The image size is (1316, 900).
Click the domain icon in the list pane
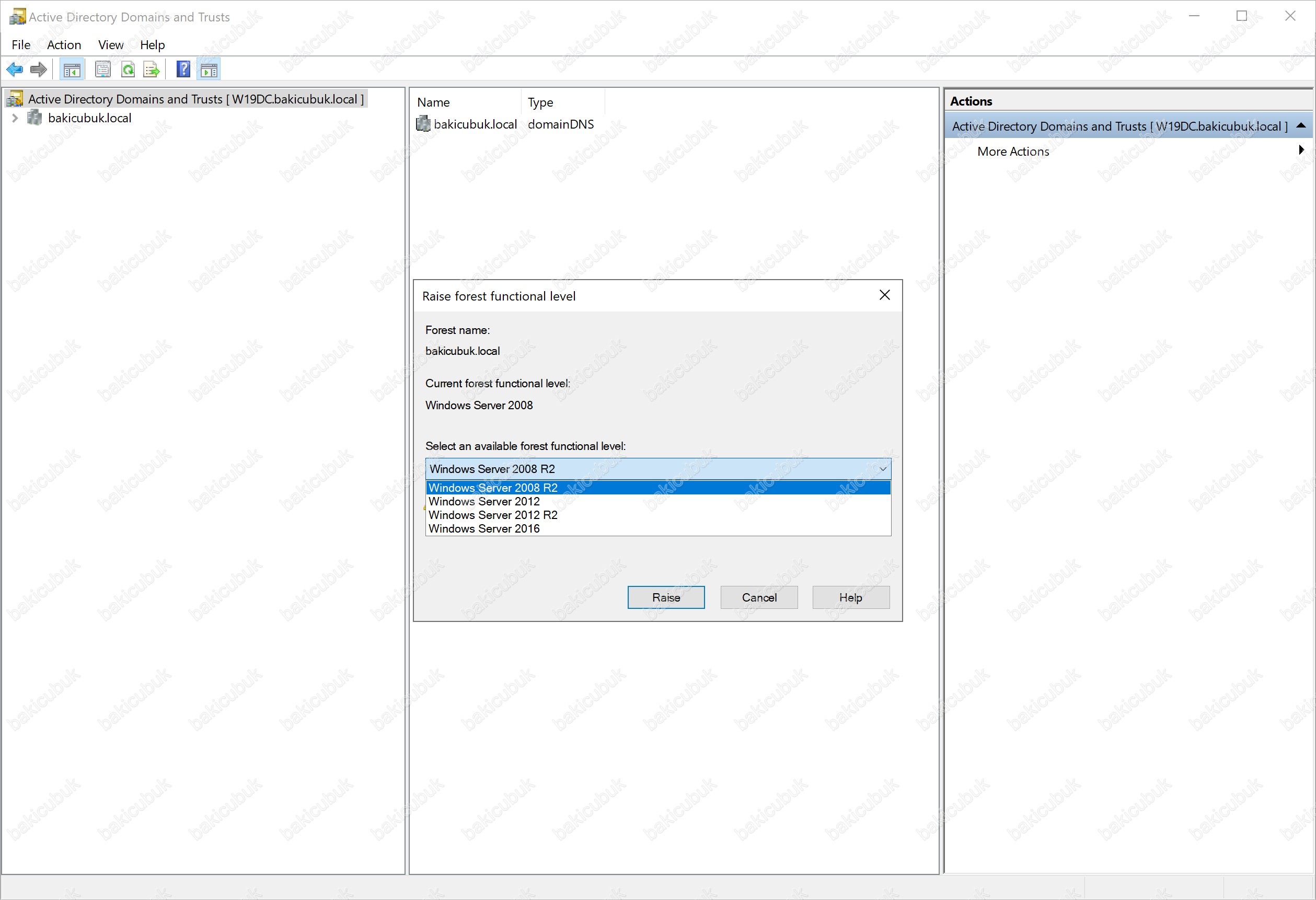(x=423, y=124)
